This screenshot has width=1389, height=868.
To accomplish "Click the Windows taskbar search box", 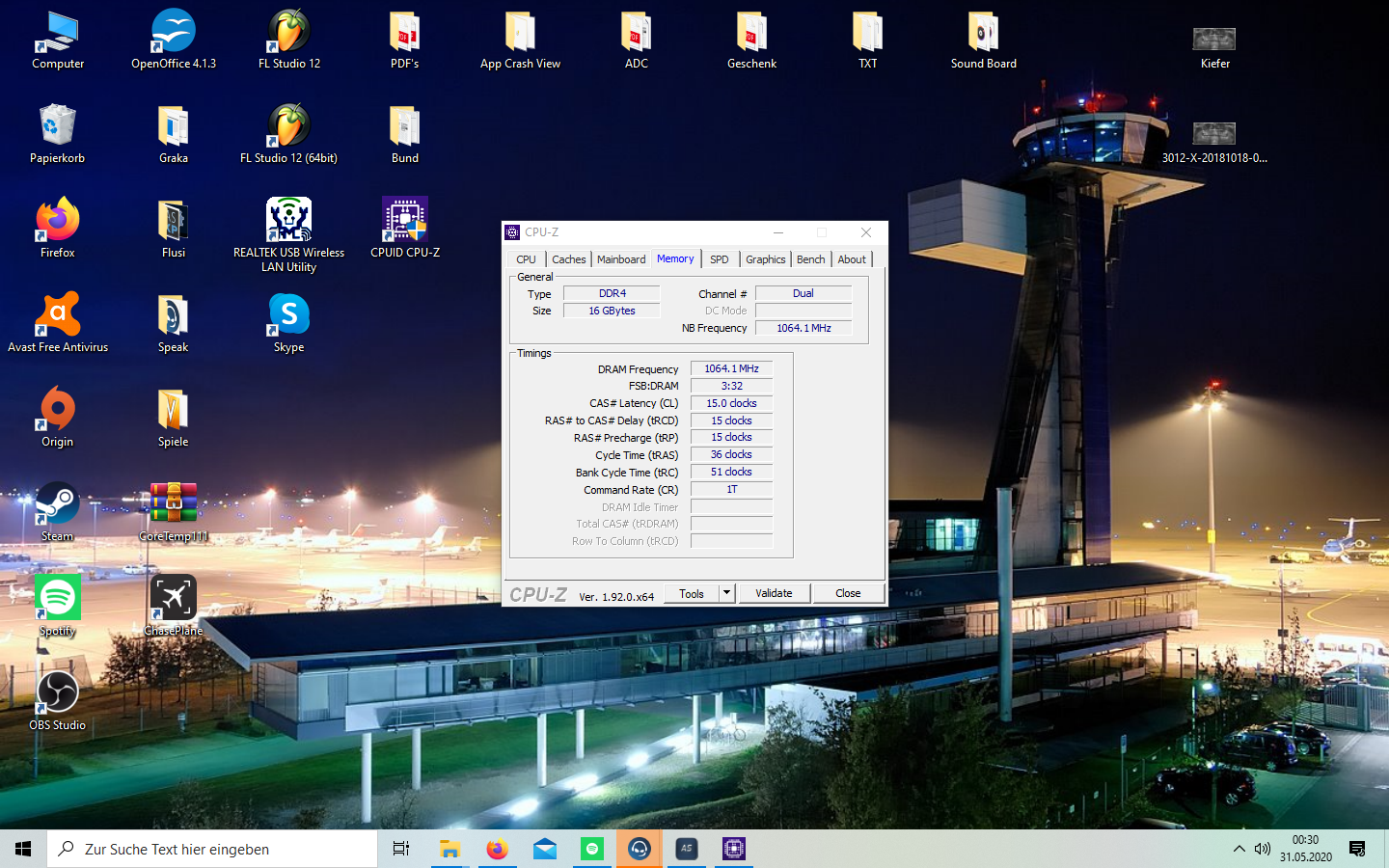I will click(212, 849).
